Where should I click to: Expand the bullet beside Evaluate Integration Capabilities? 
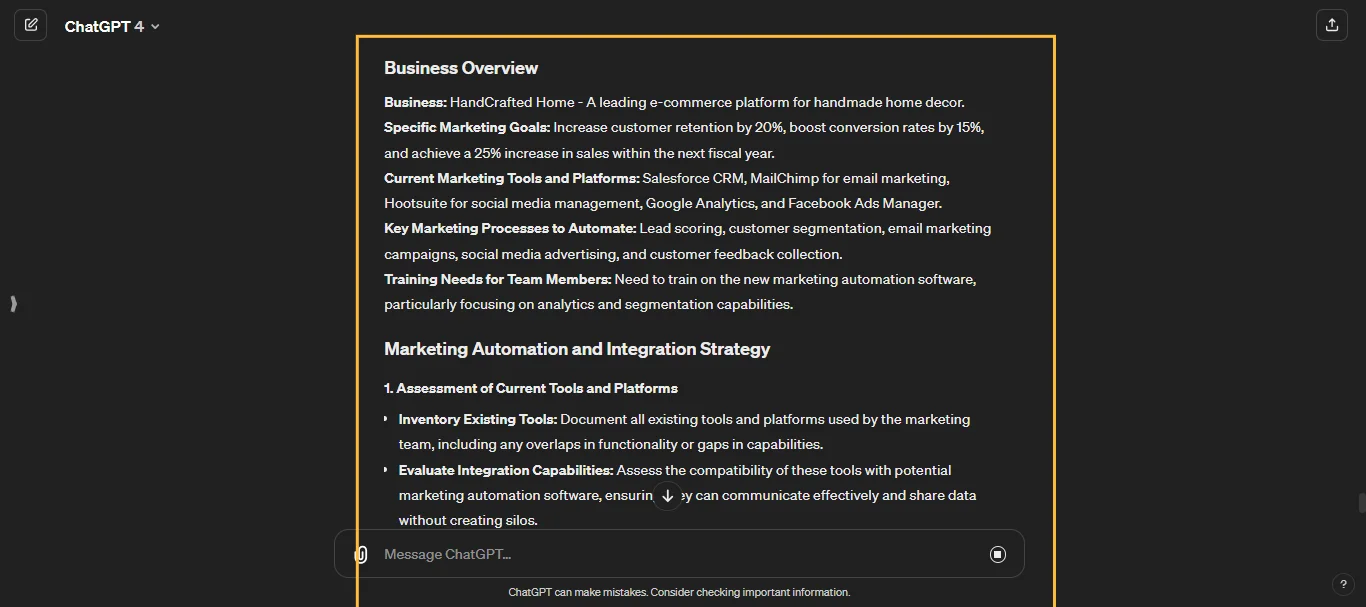(x=385, y=470)
